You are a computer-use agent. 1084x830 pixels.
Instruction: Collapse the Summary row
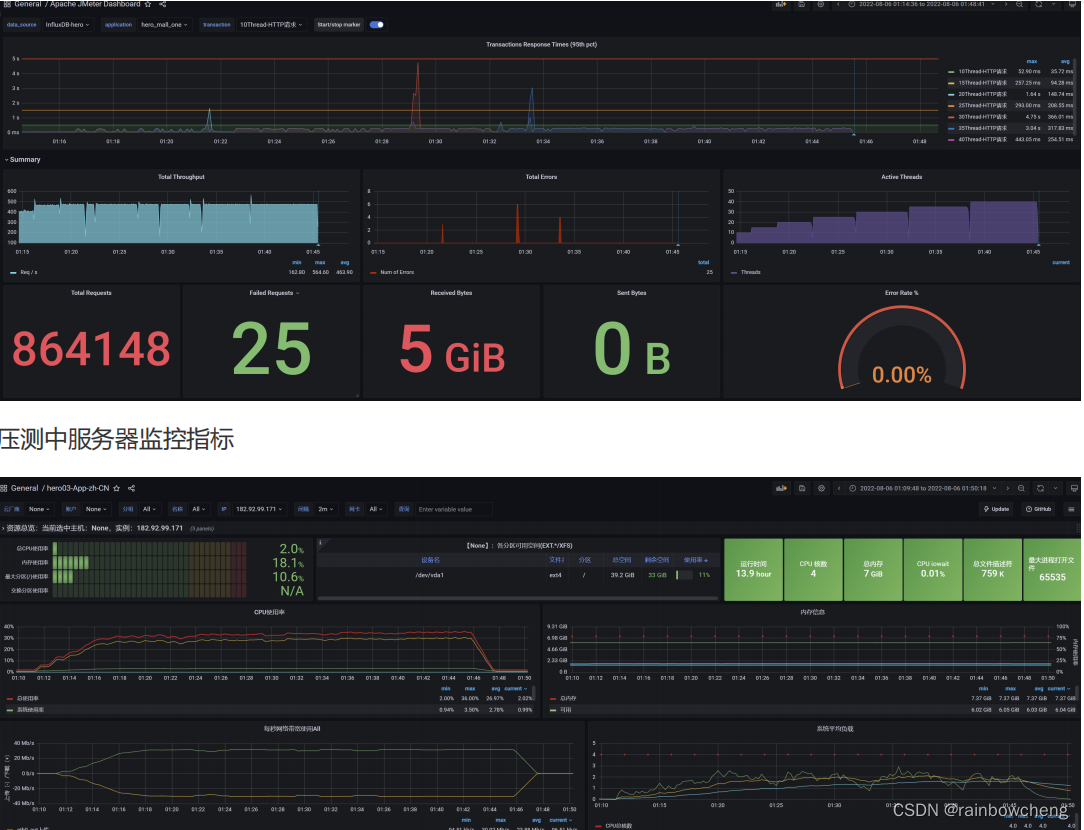point(23,160)
